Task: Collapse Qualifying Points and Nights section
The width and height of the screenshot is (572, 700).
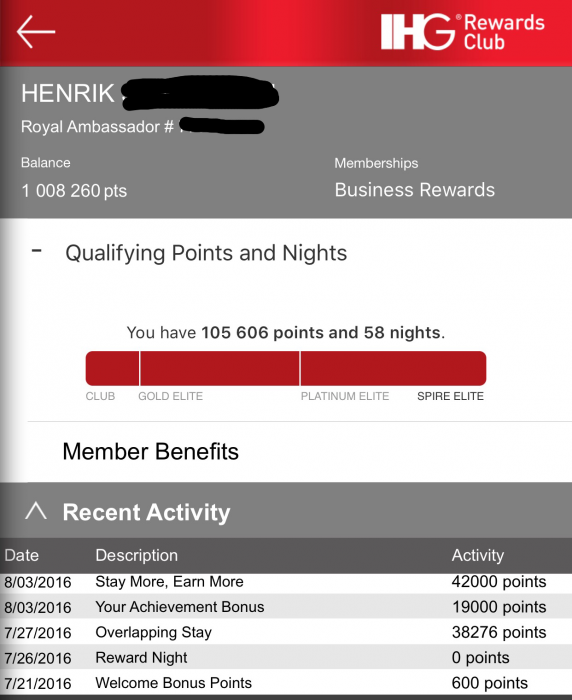Action: pos(37,251)
